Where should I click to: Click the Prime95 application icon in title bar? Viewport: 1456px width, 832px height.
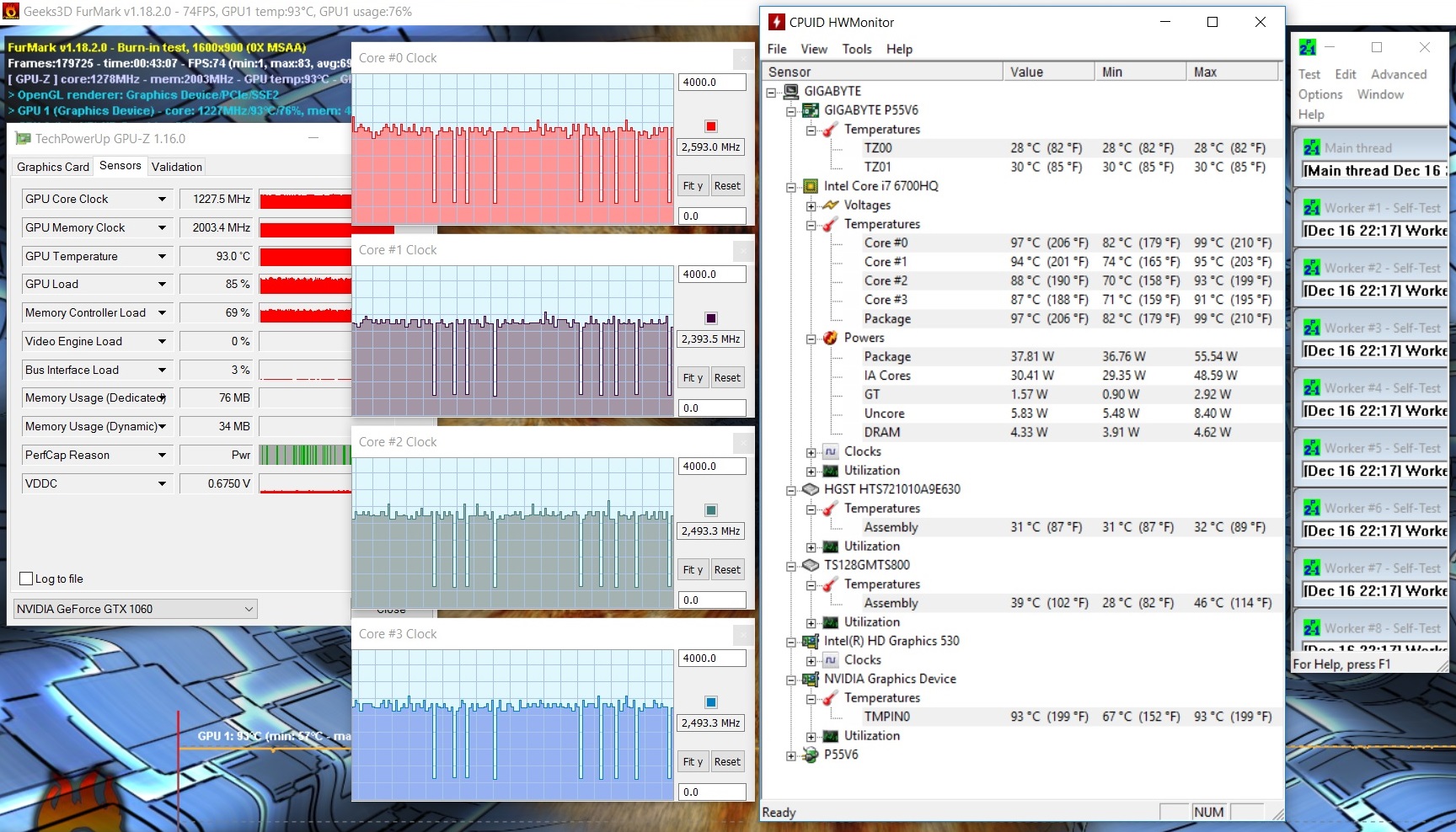pos(1308,47)
